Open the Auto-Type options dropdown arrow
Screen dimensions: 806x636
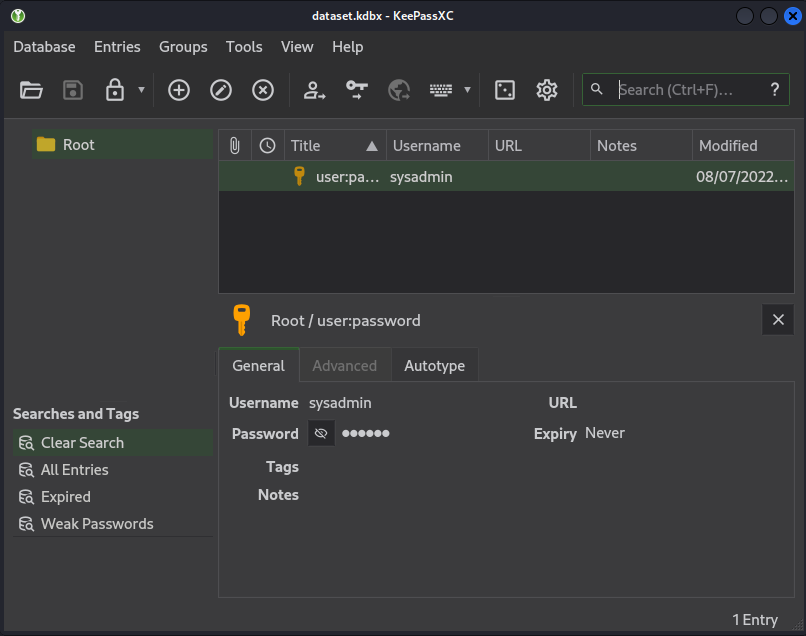(x=467, y=90)
